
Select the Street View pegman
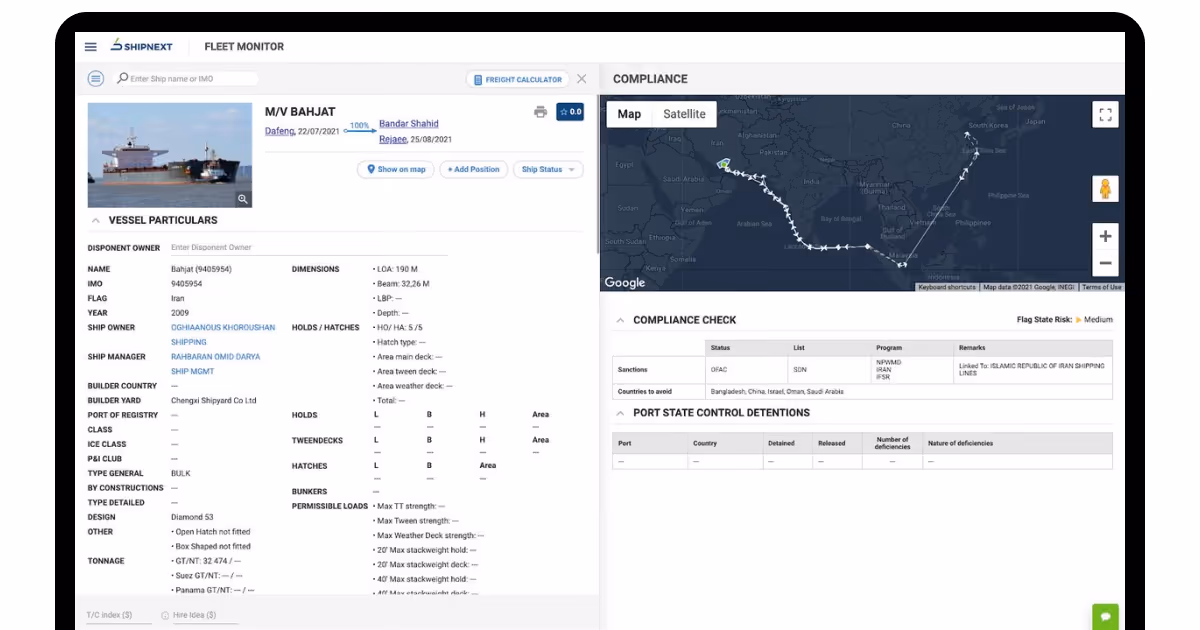pos(1105,188)
